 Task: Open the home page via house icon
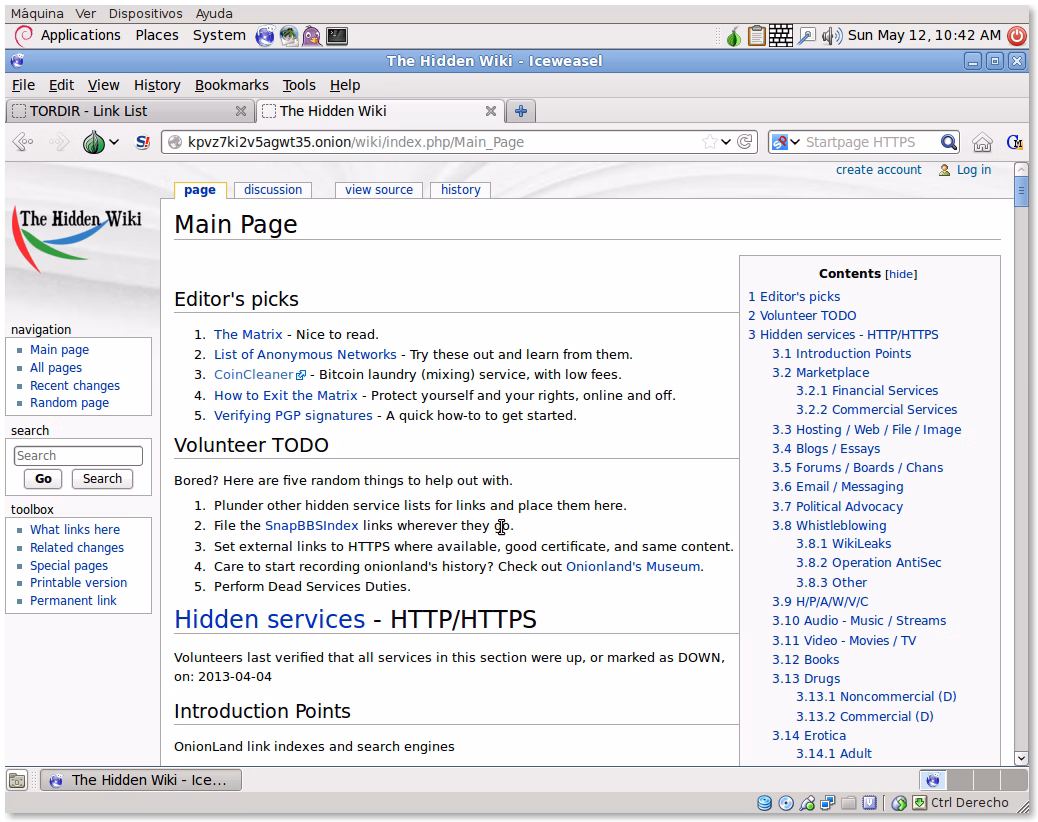pyautogui.click(x=982, y=142)
